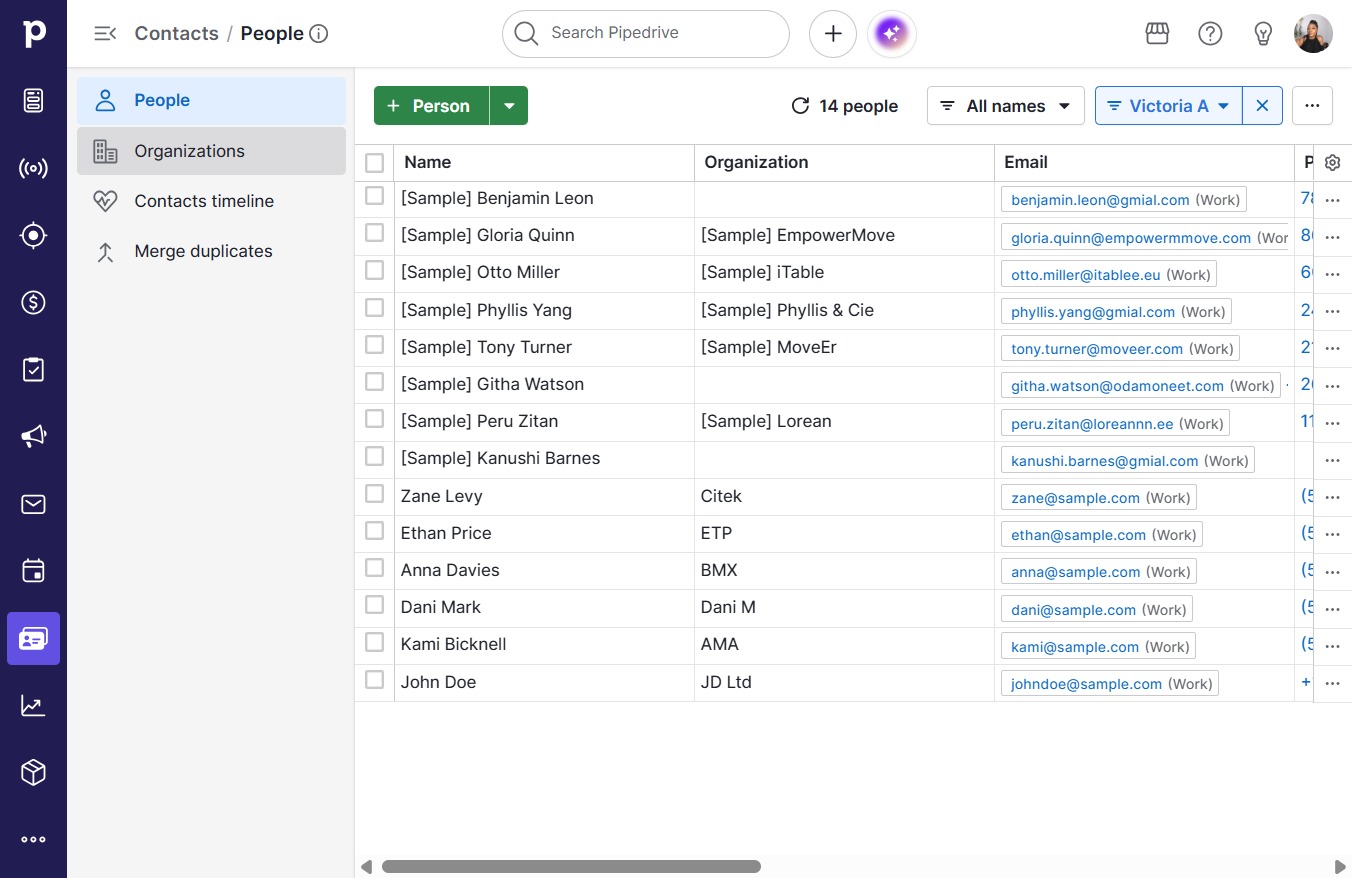Open Merge duplicates menu item
The width and height of the screenshot is (1352, 878).
pos(211,251)
